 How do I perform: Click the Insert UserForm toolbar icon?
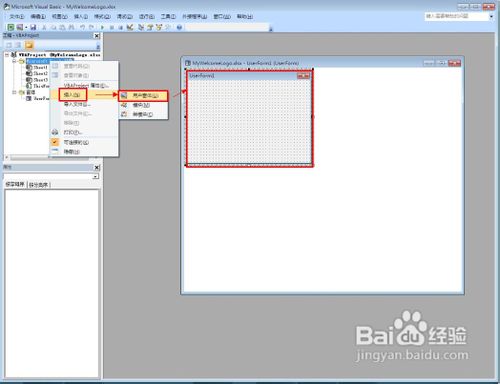click(x=20, y=27)
